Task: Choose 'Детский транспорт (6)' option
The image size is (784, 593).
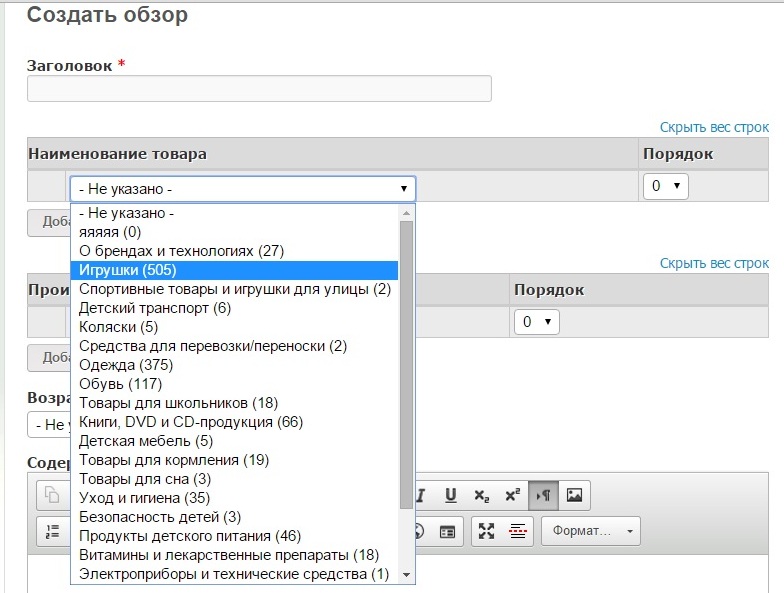Action: pos(235,308)
